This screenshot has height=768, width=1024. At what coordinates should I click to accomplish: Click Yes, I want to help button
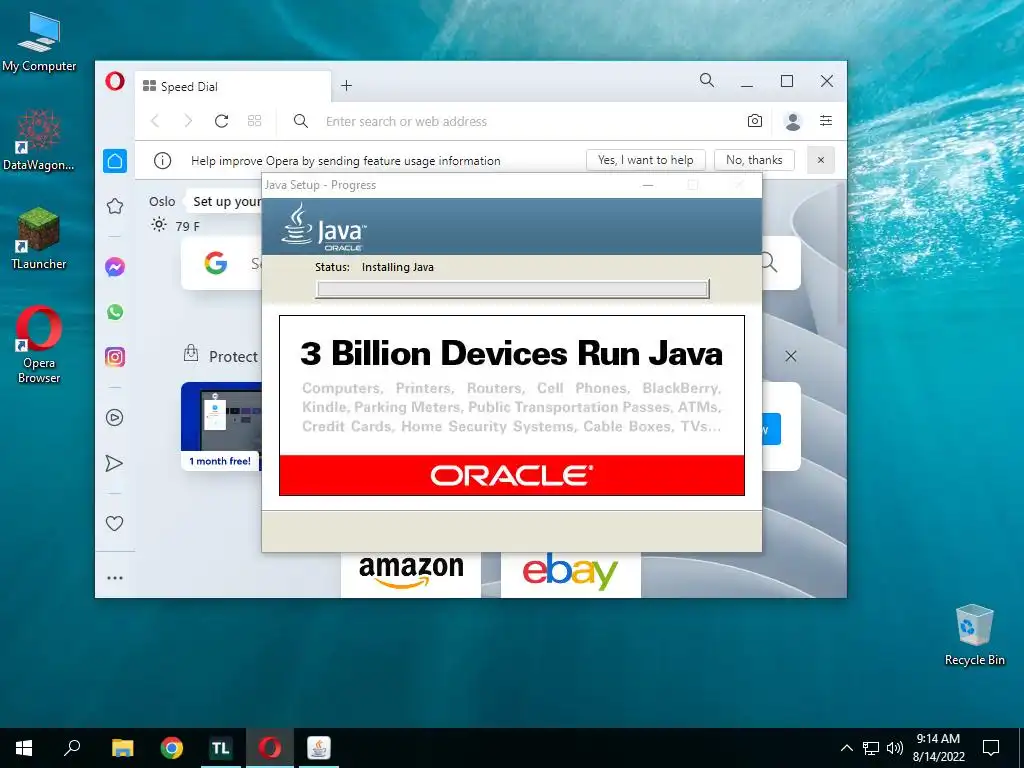(646, 160)
